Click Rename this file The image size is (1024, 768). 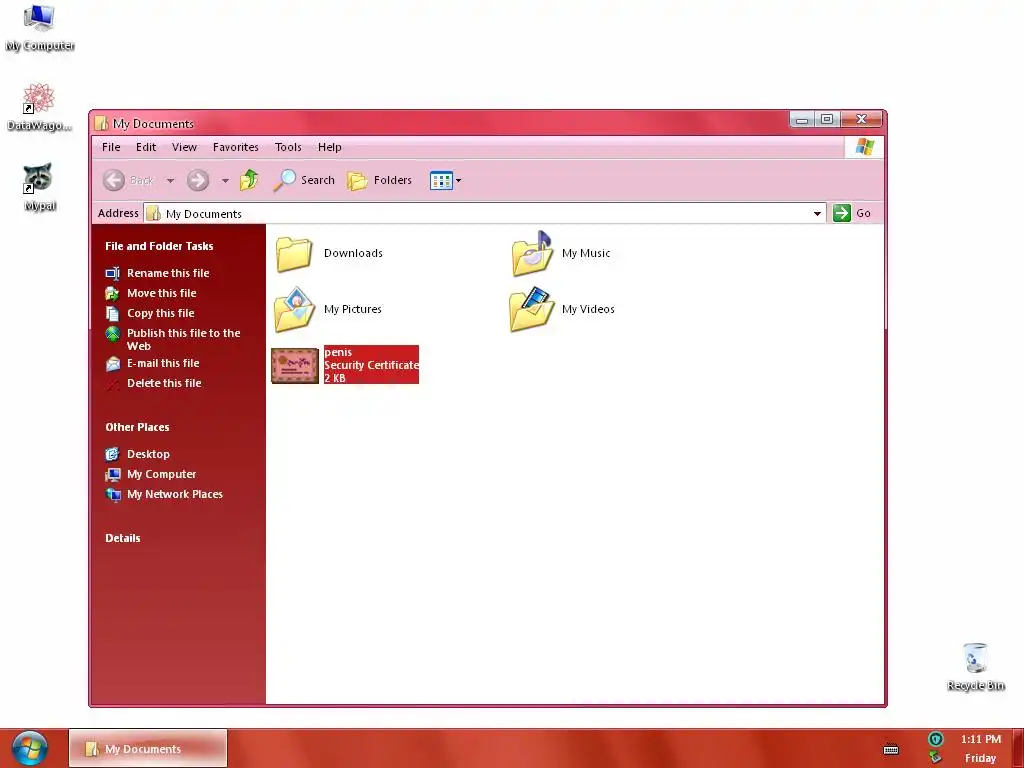point(168,273)
